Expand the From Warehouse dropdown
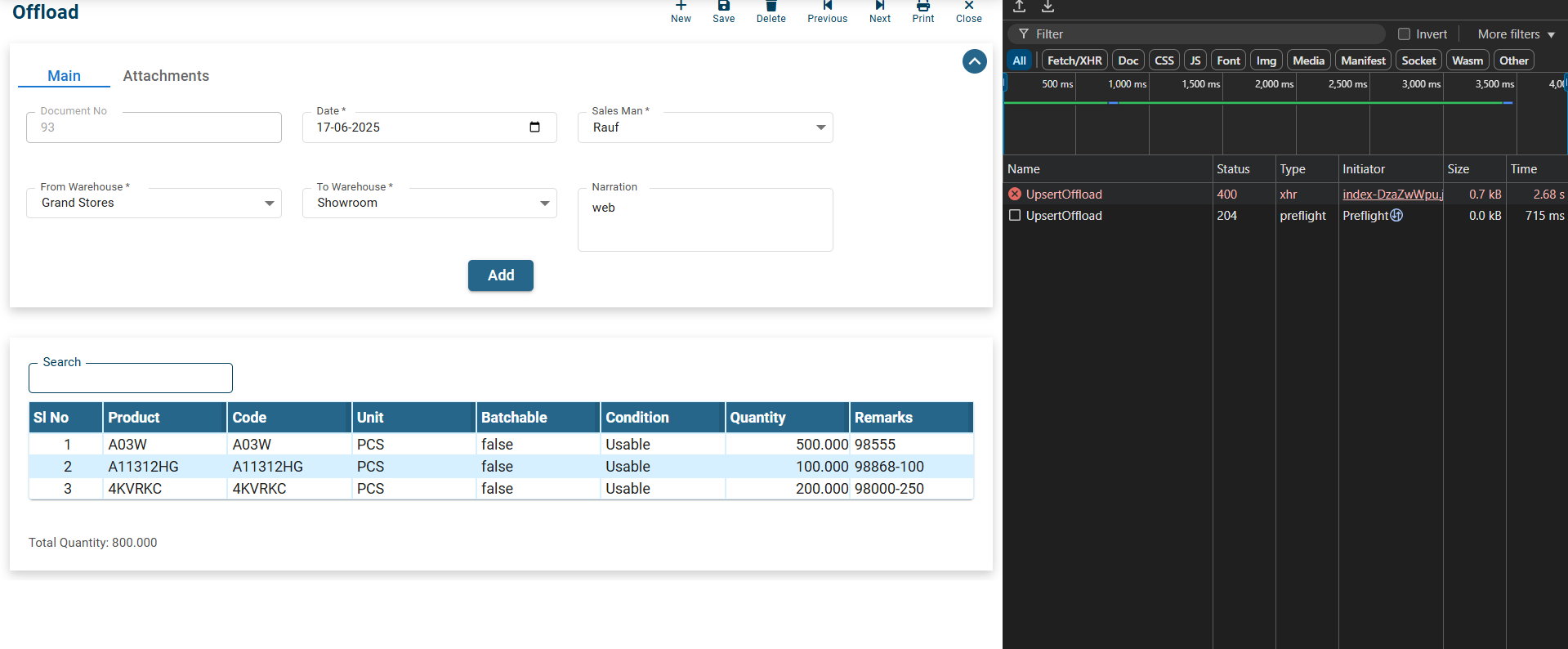Image resolution: width=1568 pixels, height=649 pixels. (x=269, y=204)
